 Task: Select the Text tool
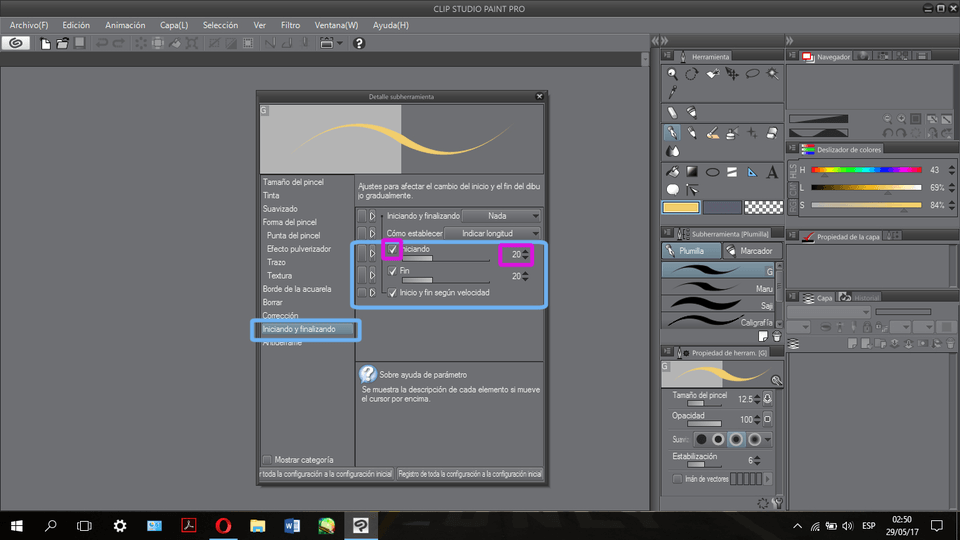click(x=772, y=172)
